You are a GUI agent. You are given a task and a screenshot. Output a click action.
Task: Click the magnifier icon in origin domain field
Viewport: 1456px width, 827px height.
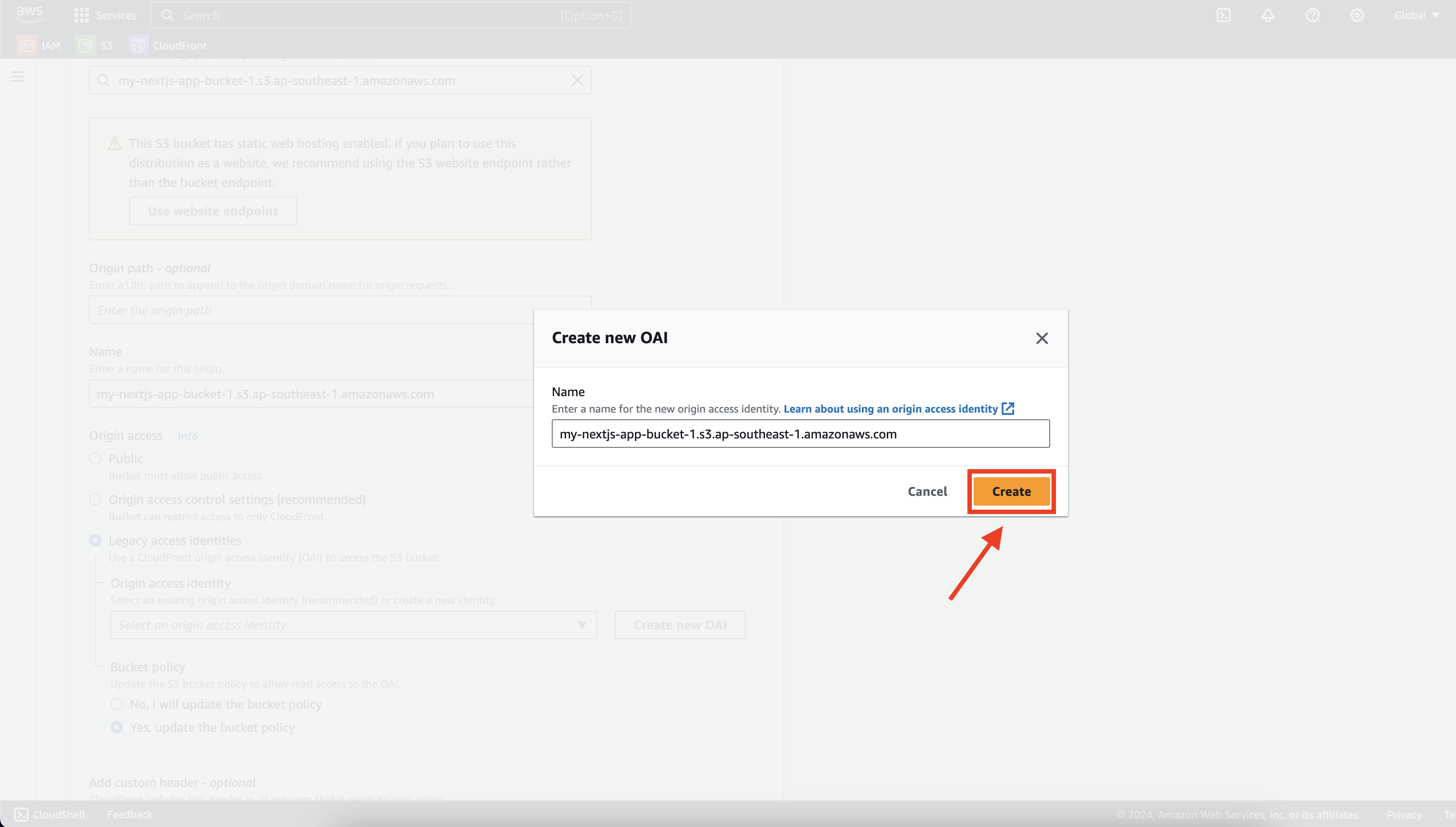click(103, 81)
